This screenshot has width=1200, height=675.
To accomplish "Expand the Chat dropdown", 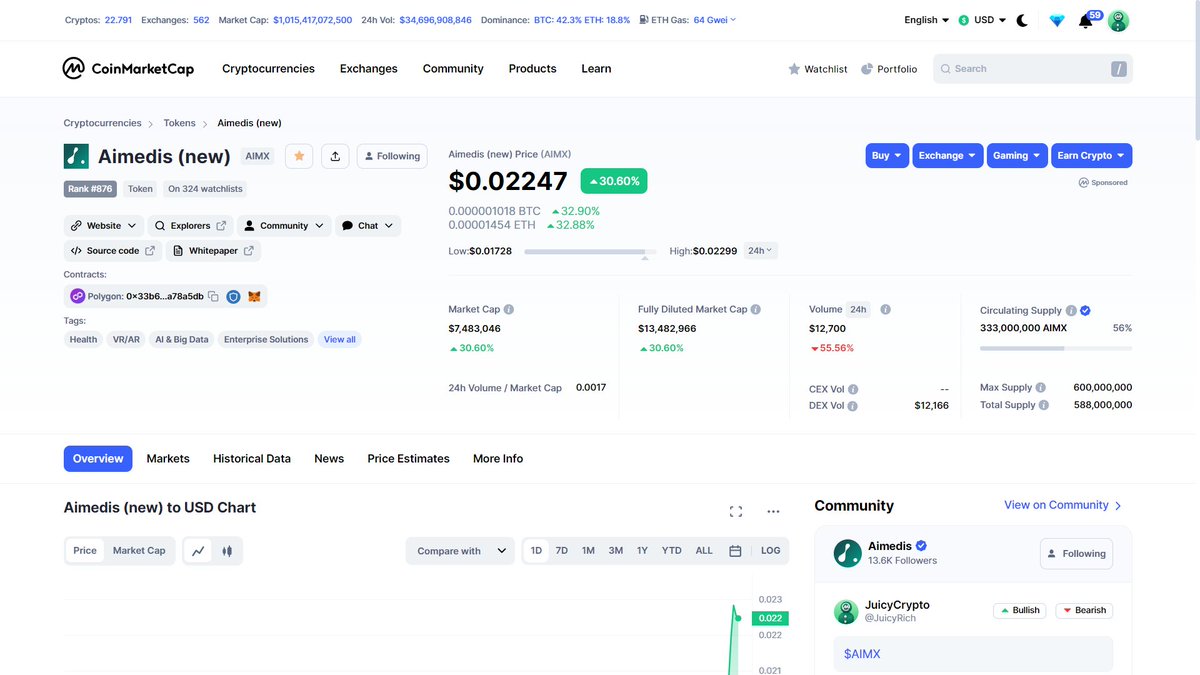I will click(x=368, y=226).
